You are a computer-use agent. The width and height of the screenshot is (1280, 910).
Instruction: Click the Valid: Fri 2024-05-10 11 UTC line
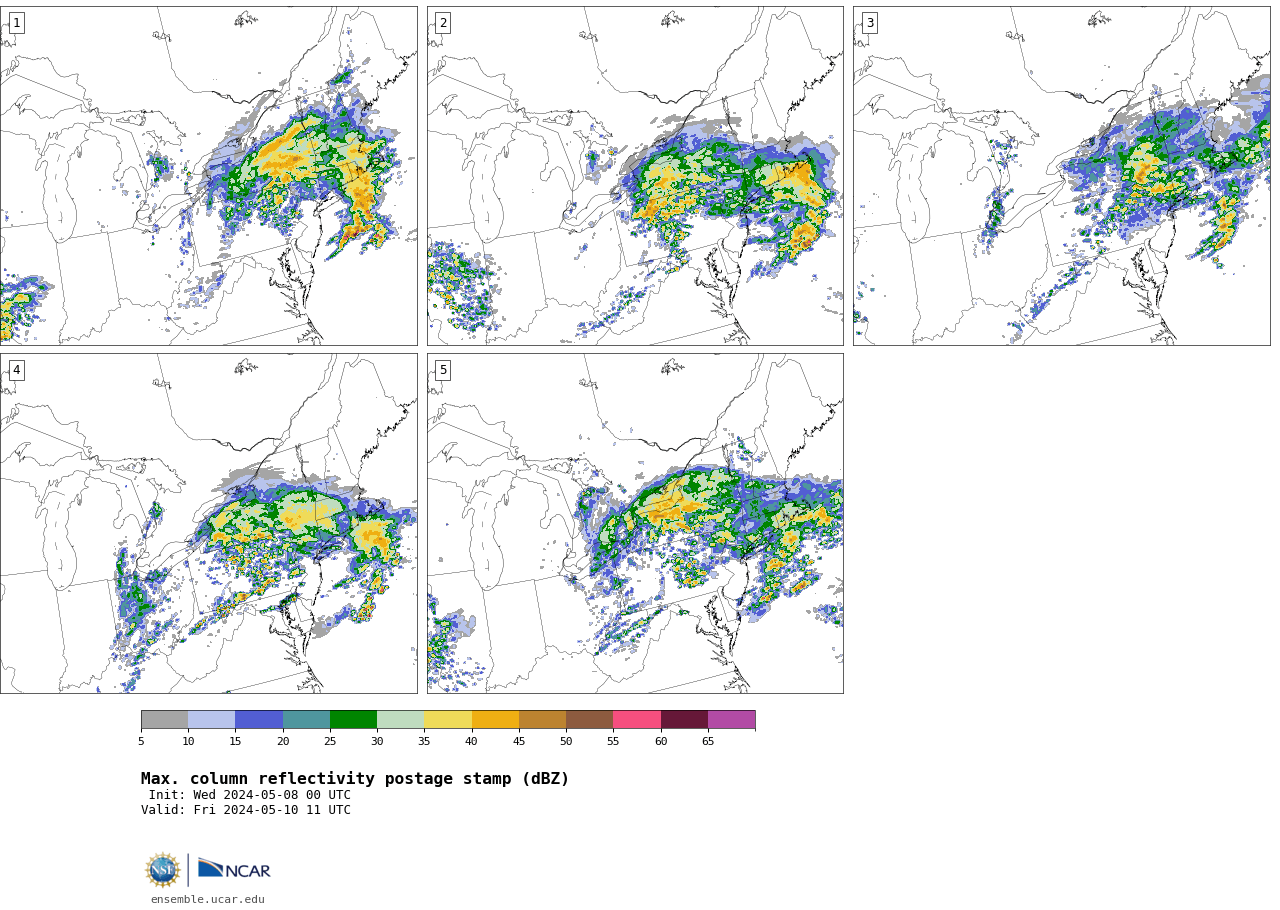246,810
